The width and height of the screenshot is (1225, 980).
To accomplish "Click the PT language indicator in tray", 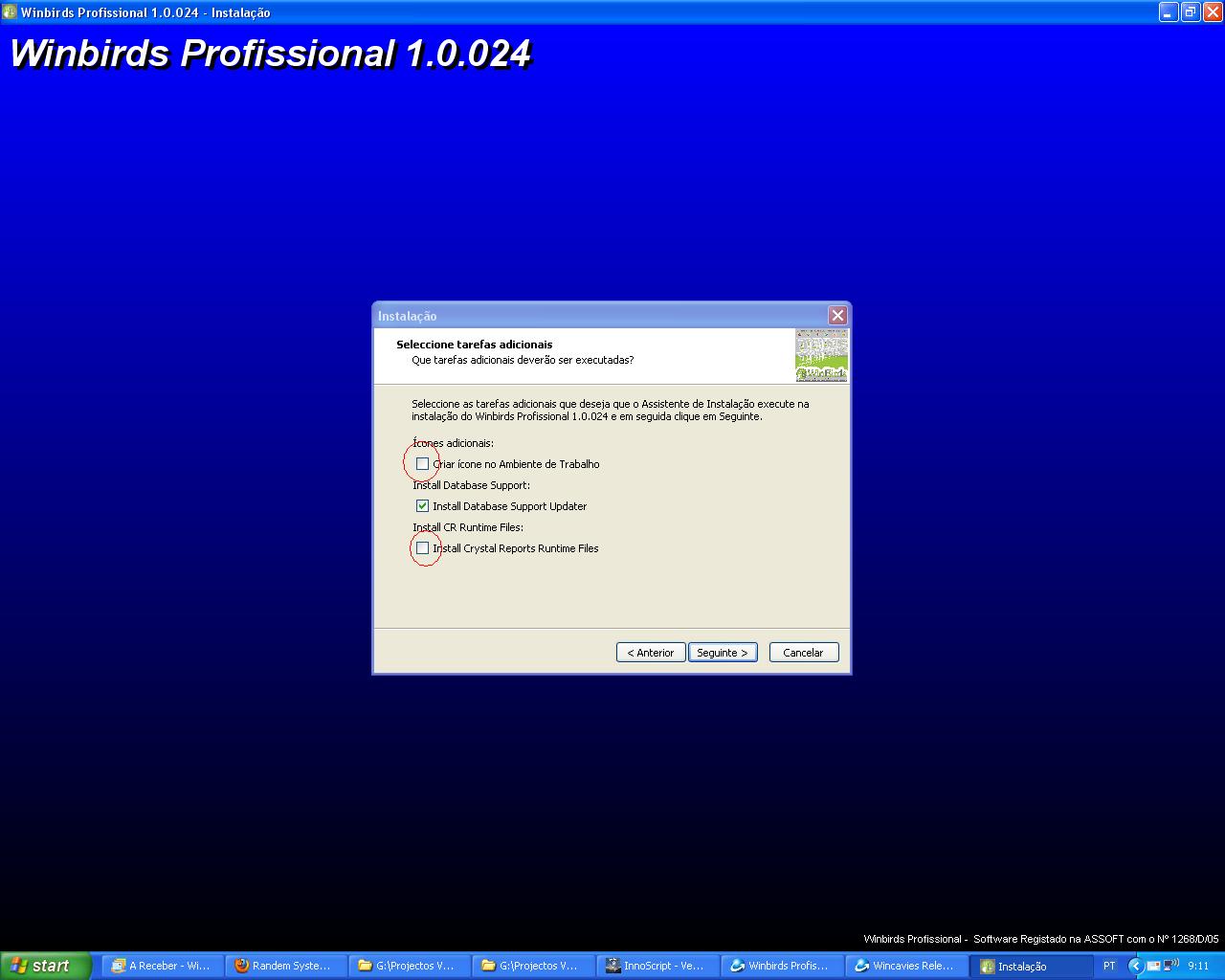I will (1109, 967).
